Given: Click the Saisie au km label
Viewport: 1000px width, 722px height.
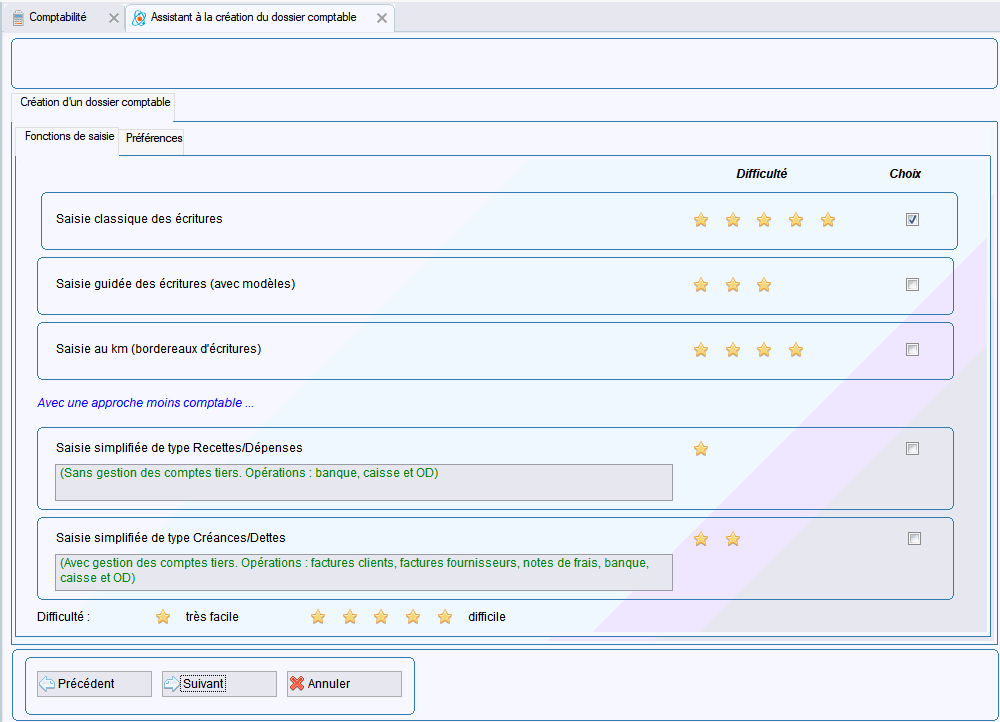Looking at the screenshot, I should 159,349.
